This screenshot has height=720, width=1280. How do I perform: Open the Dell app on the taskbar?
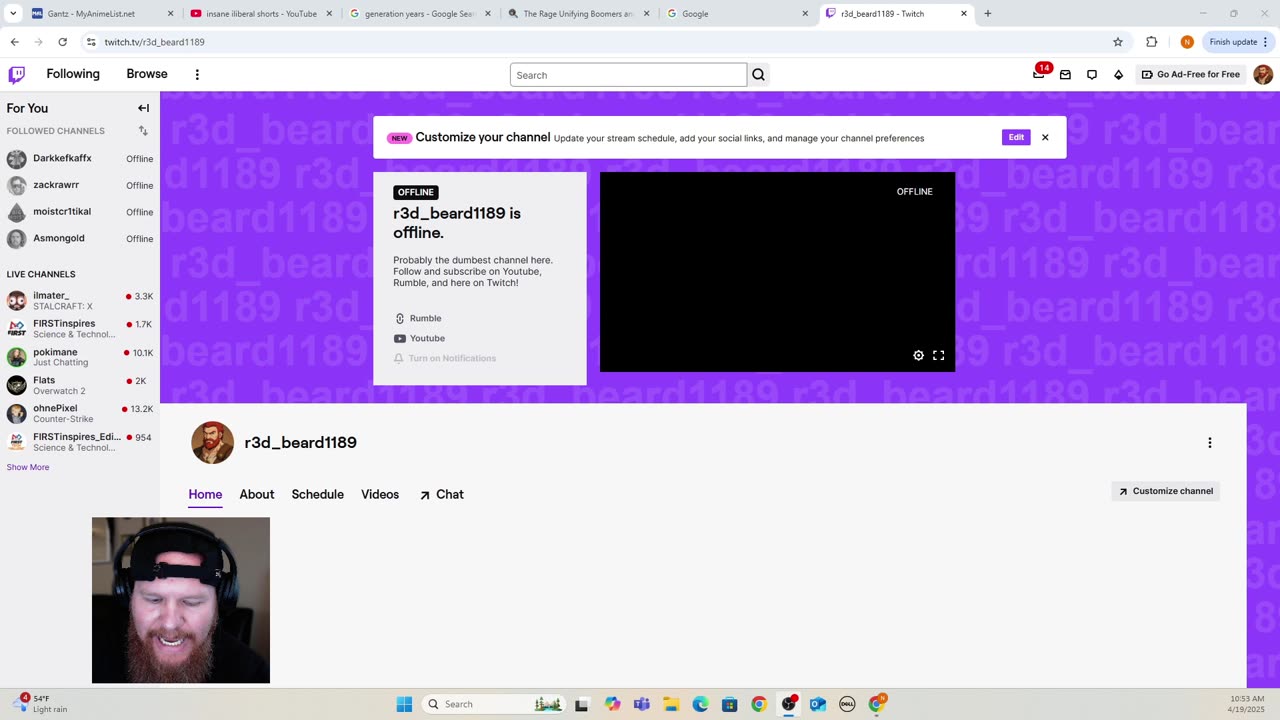point(847,704)
